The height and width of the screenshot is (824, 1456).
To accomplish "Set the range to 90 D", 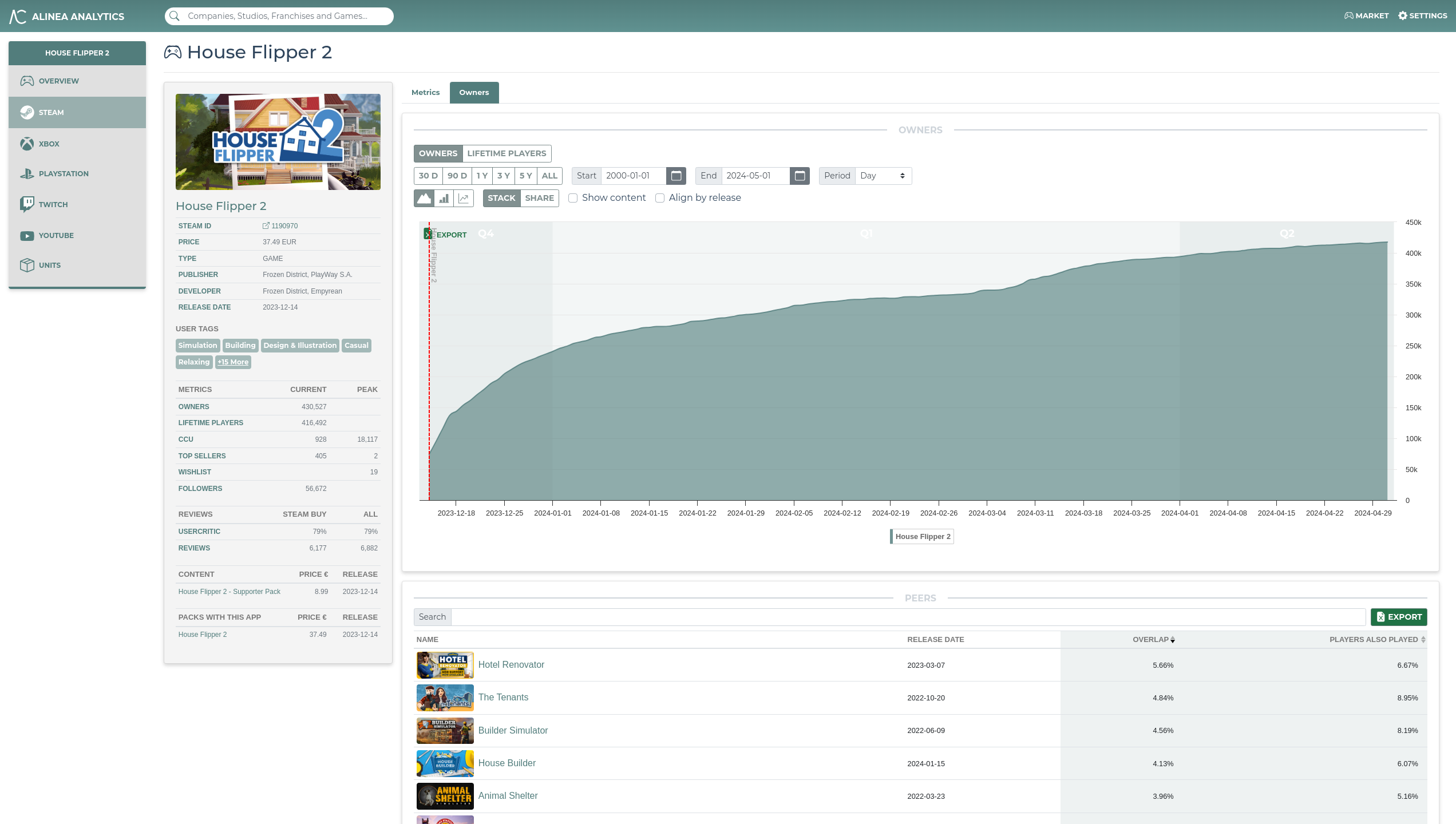I will [457, 176].
